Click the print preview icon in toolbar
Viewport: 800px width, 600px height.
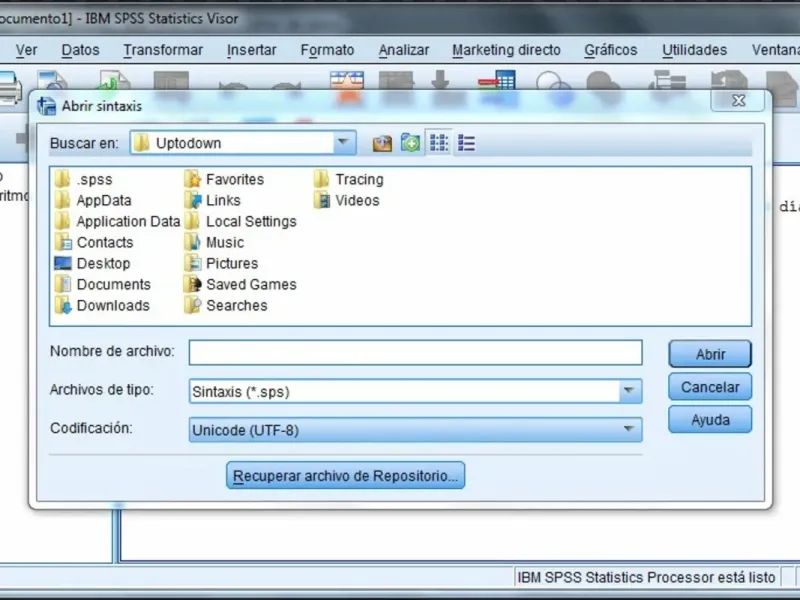pyautogui.click(x=52, y=82)
